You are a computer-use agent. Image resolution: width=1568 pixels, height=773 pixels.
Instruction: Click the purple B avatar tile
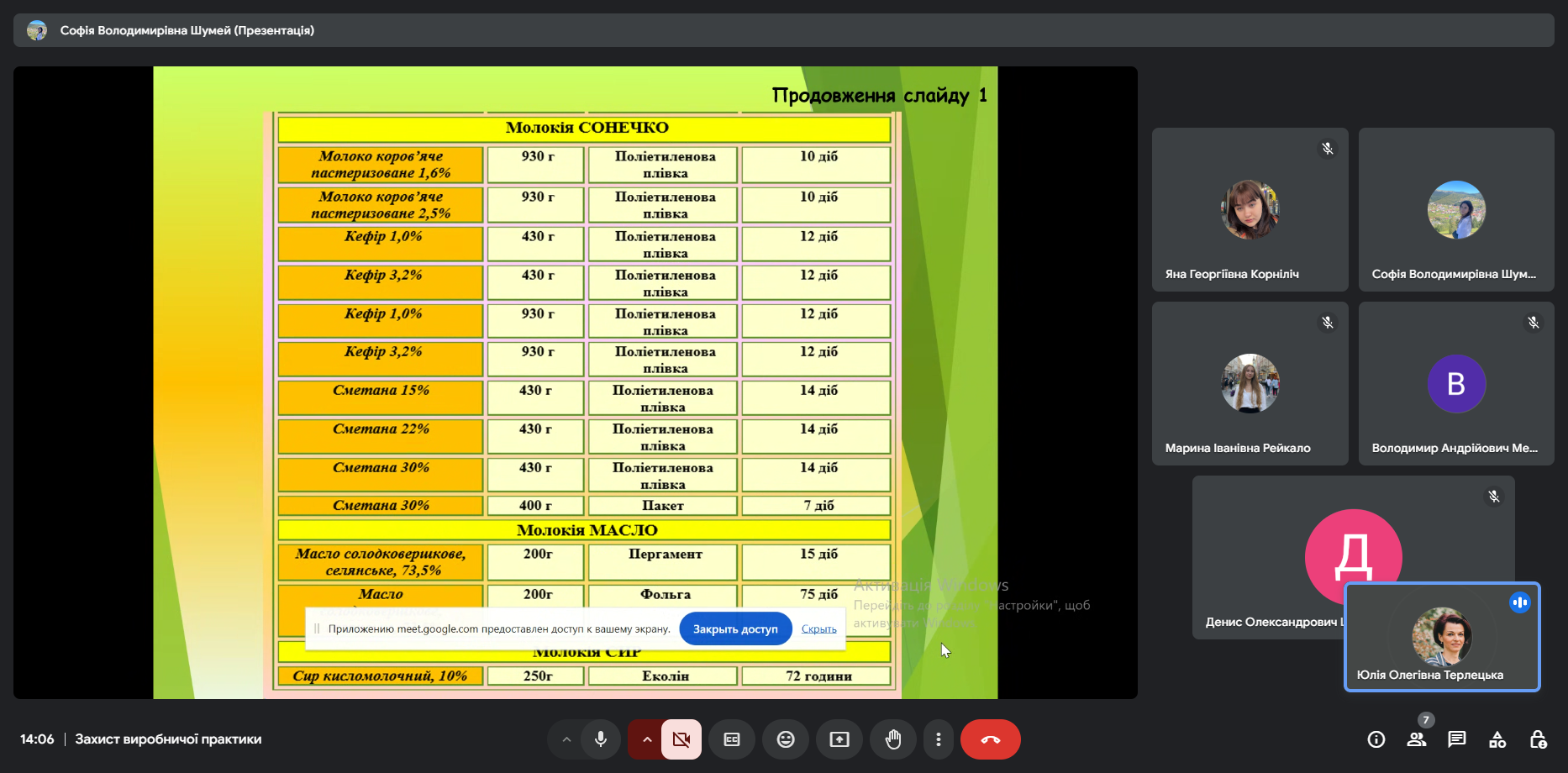pos(1456,383)
